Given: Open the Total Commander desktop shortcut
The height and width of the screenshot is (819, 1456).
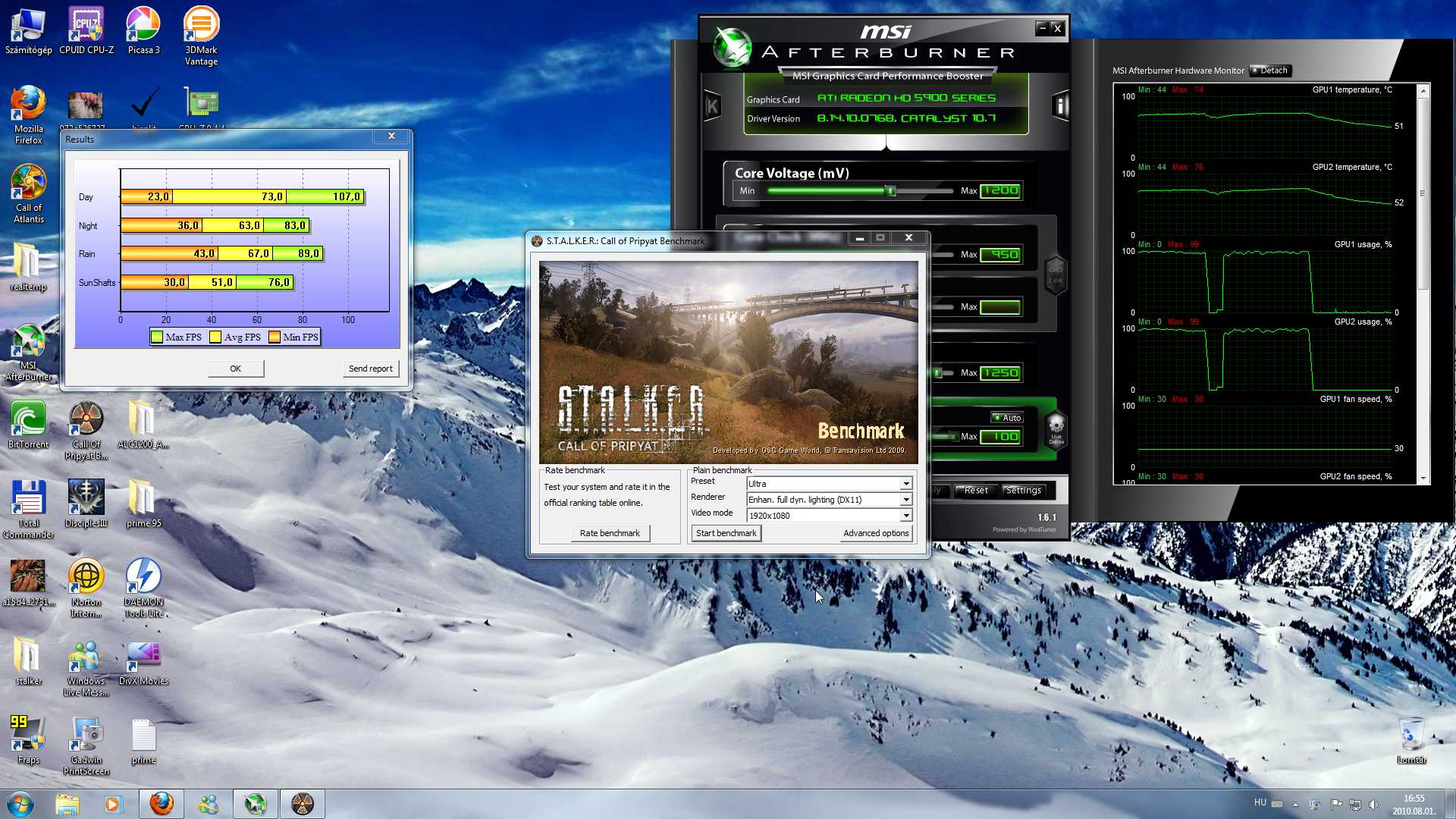Looking at the screenshot, I should pos(29,510).
